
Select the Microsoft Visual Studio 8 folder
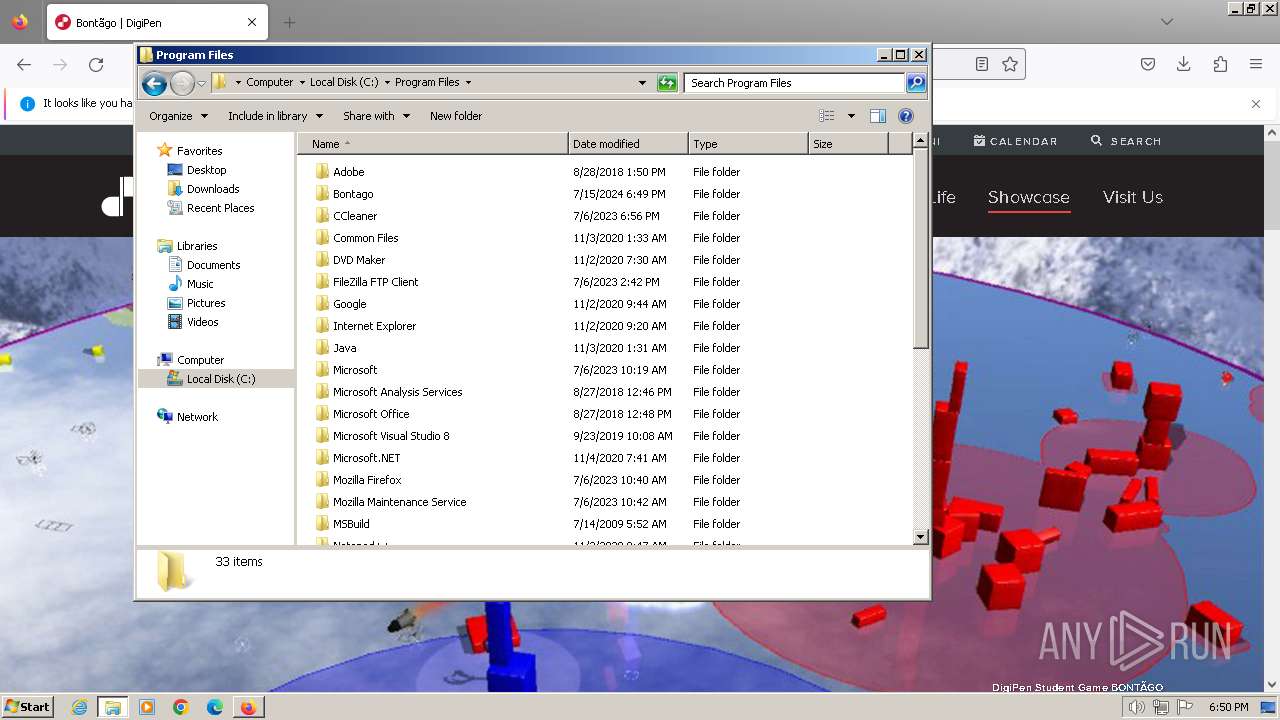(x=391, y=436)
